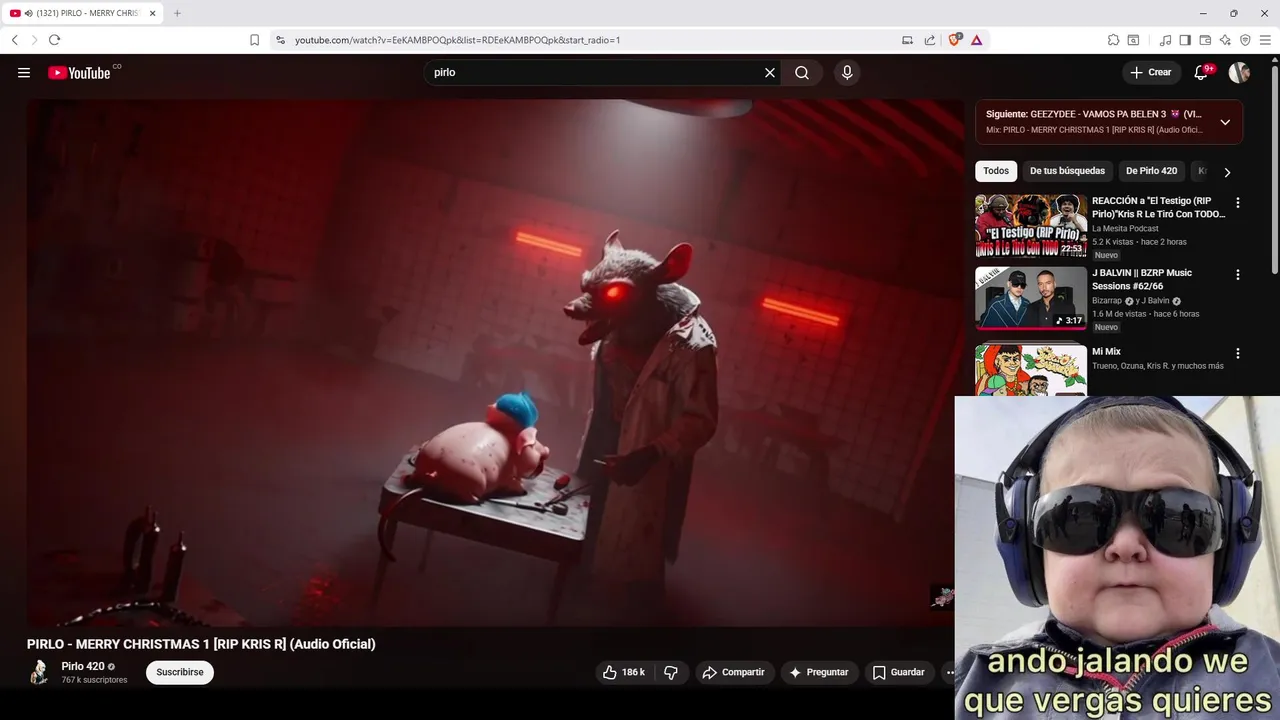The image size is (1280, 720).
Task: Open the Brave playlist music-note icon
Action: [x=1165, y=40]
